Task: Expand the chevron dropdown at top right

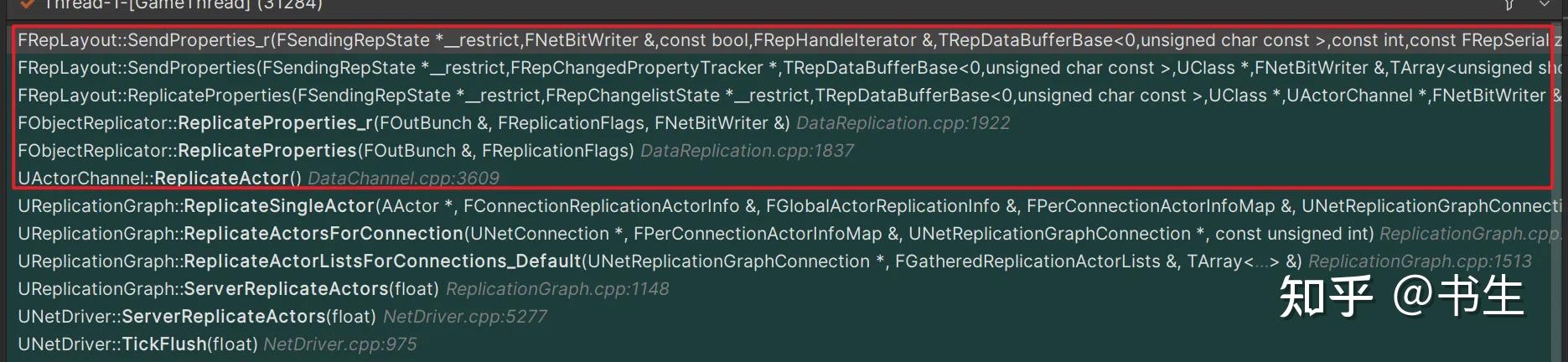Action: (x=1544, y=5)
